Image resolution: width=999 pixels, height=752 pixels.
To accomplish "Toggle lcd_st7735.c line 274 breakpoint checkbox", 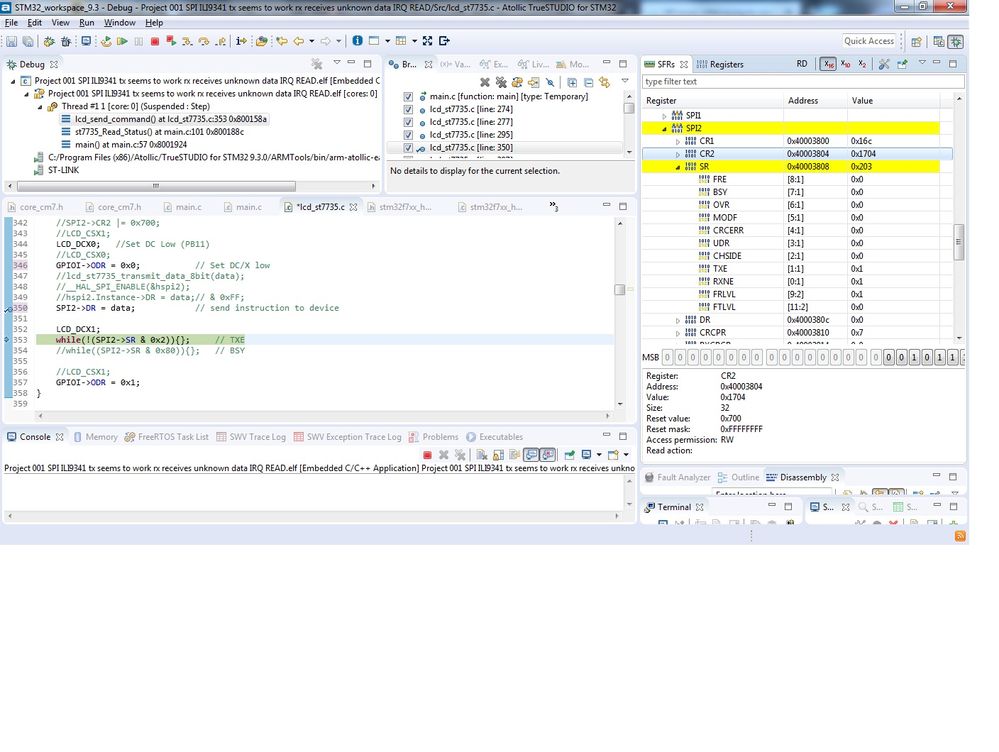I will point(408,109).
